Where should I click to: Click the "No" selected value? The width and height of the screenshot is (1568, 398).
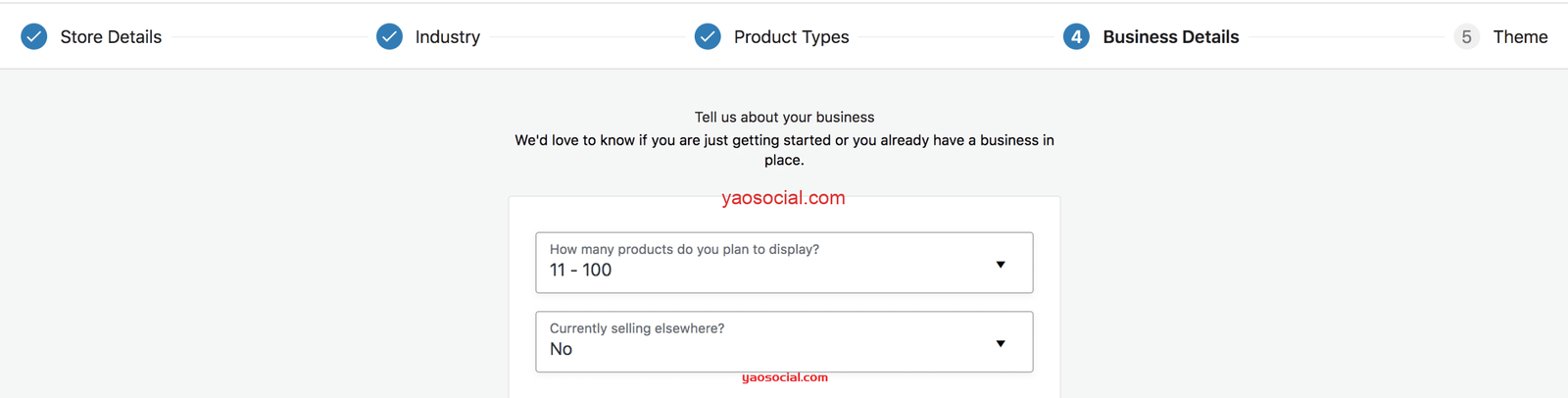point(562,350)
